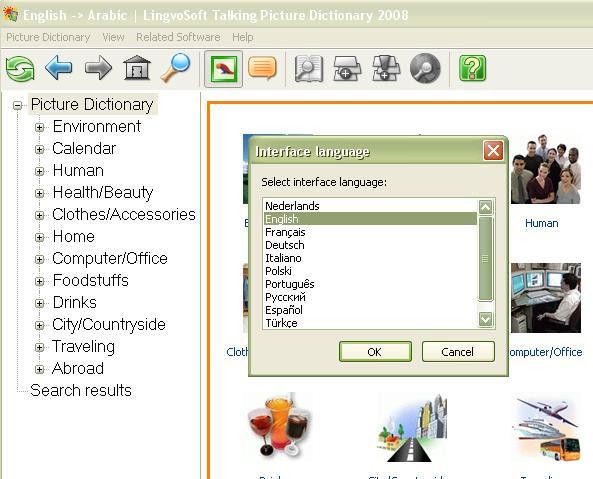593x479 pixels.
Task: Select Türkçe in the language list
Action: click(x=370, y=323)
